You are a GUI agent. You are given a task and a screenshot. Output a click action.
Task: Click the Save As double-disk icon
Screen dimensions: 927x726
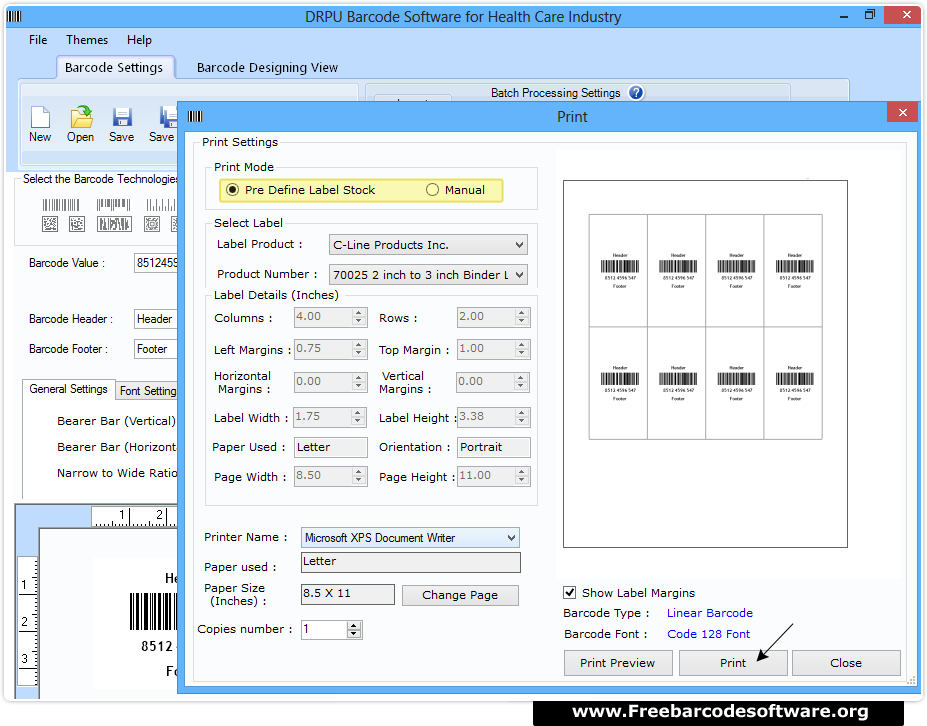coord(168,117)
